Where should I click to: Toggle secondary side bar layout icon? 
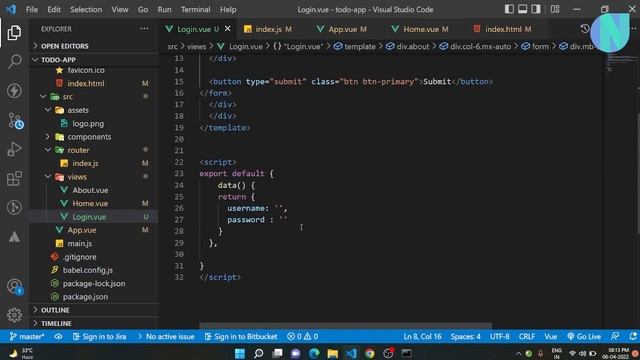click(536, 9)
